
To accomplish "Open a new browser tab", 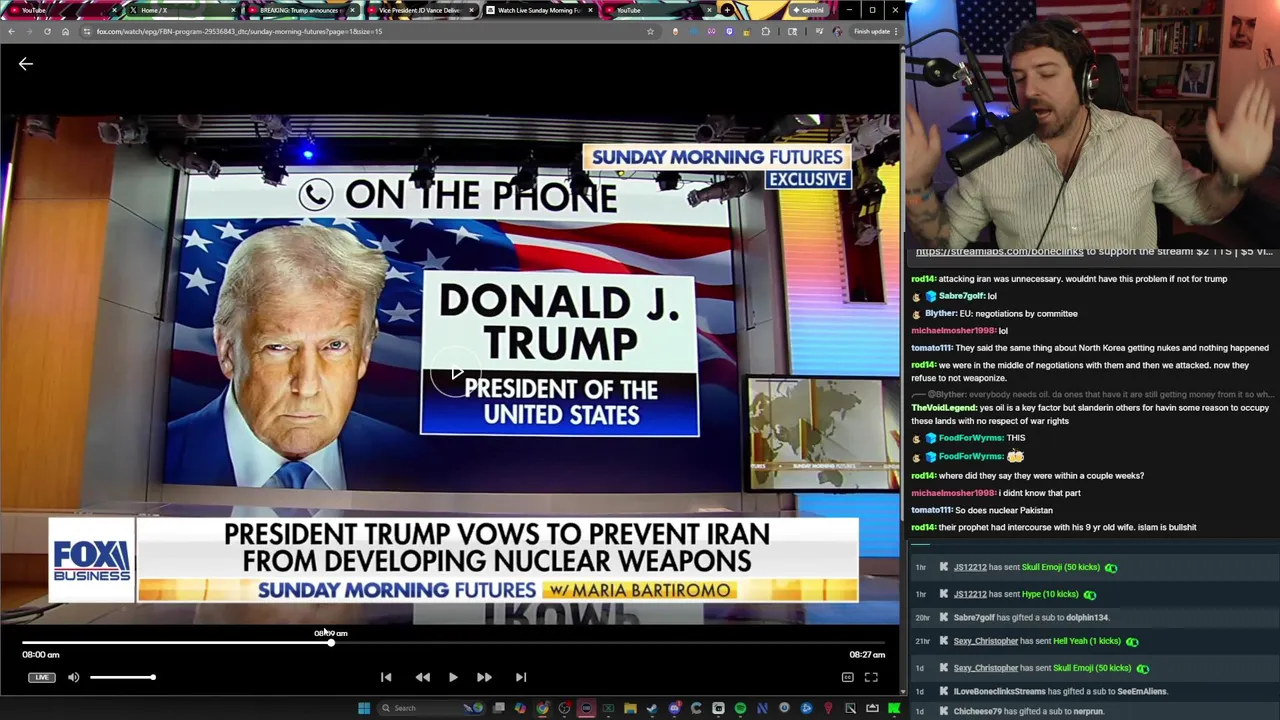I will point(727,10).
